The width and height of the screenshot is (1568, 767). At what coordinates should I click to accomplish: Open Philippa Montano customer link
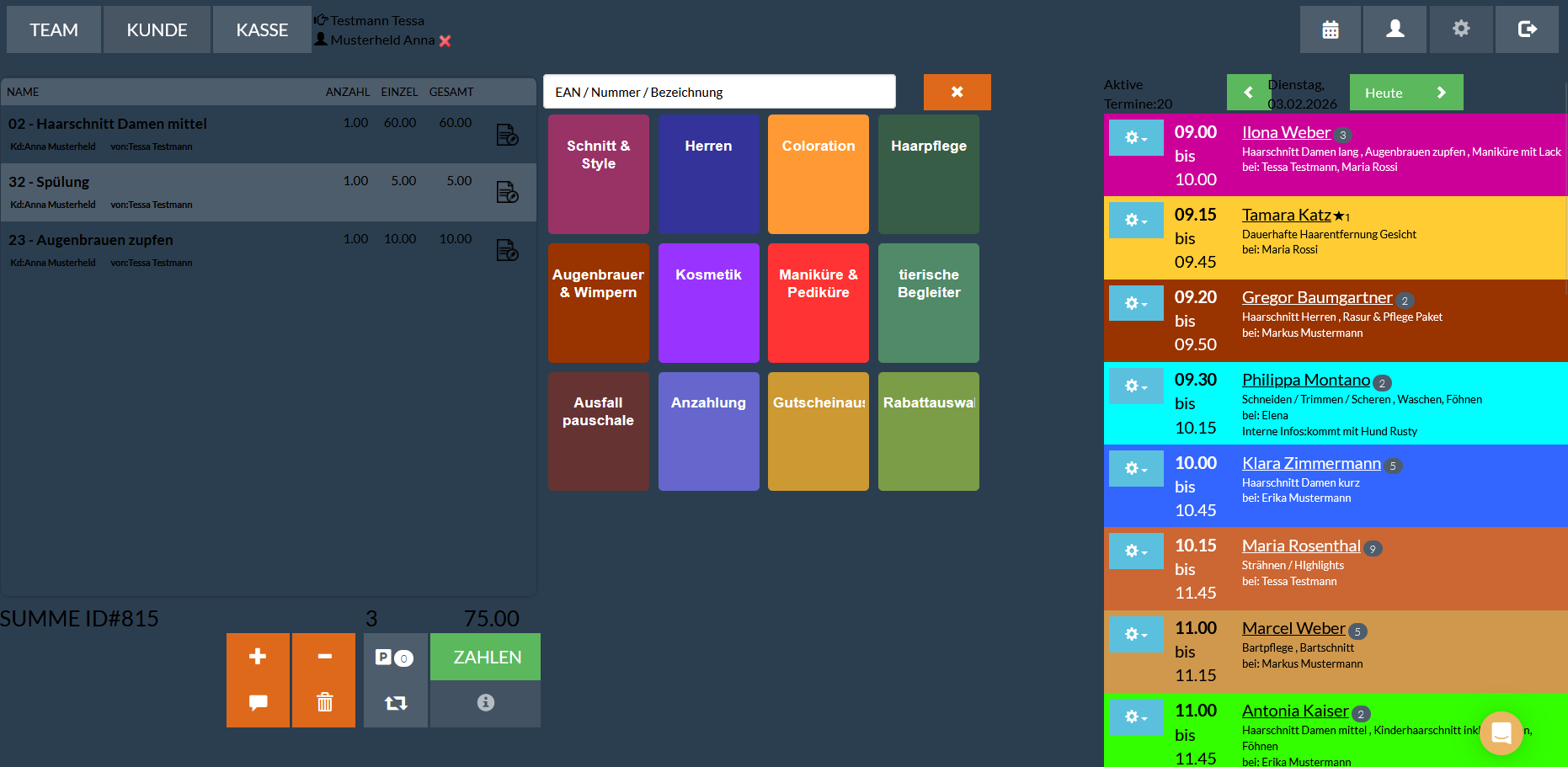click(1305, 380)
